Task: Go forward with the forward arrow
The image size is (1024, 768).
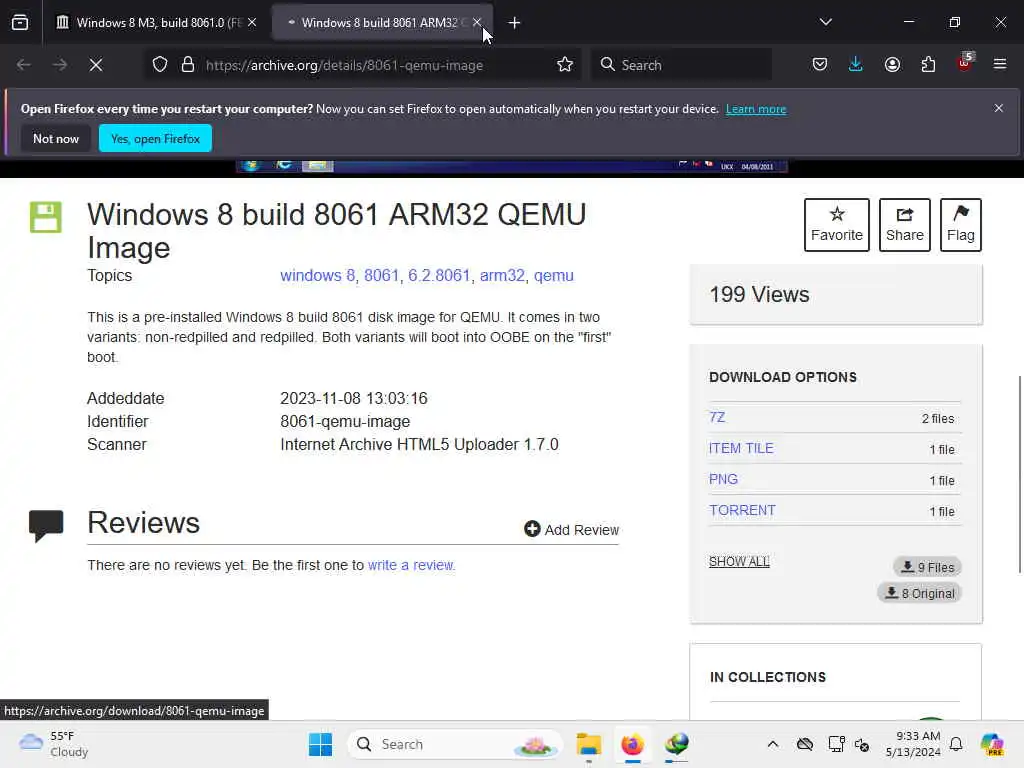Action: click(59, 65)
